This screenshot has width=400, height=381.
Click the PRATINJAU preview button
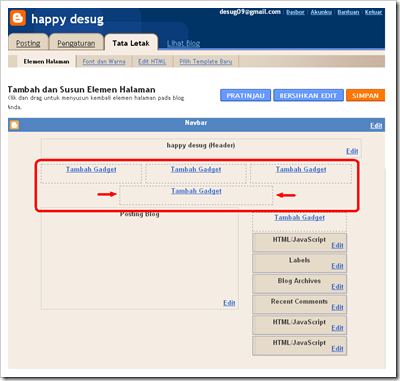coord(245,95)
